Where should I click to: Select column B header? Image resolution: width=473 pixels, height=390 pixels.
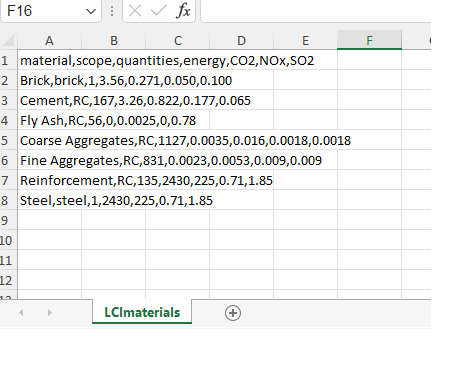[113, 40]
